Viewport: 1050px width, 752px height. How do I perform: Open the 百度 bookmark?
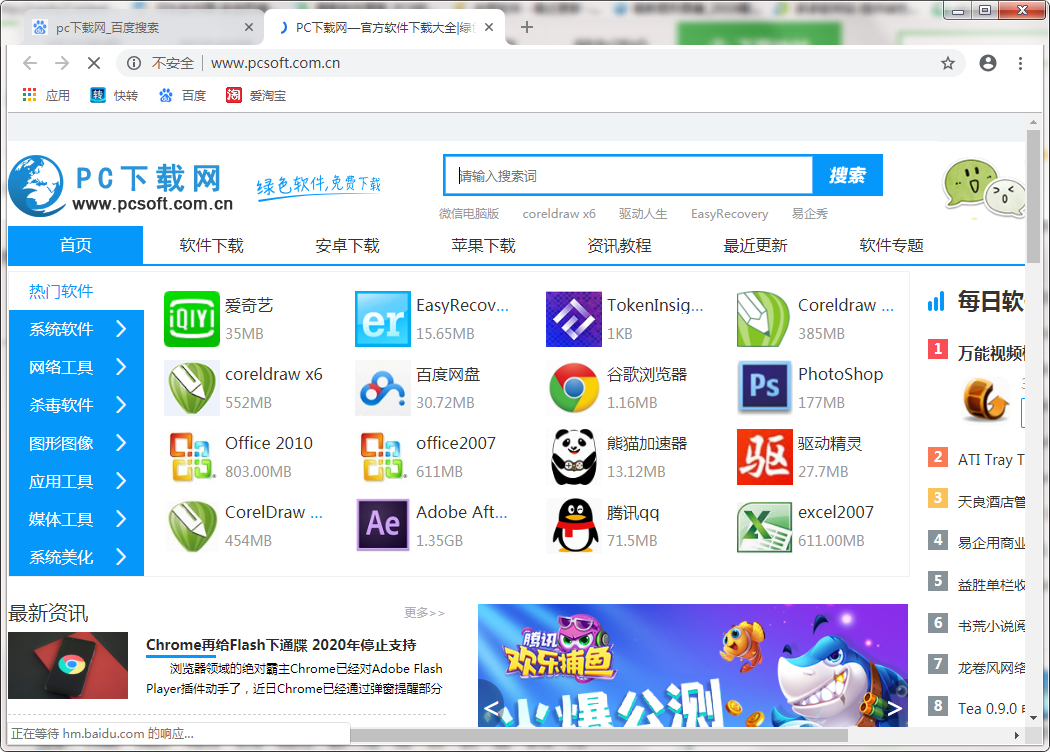point(182,95)
